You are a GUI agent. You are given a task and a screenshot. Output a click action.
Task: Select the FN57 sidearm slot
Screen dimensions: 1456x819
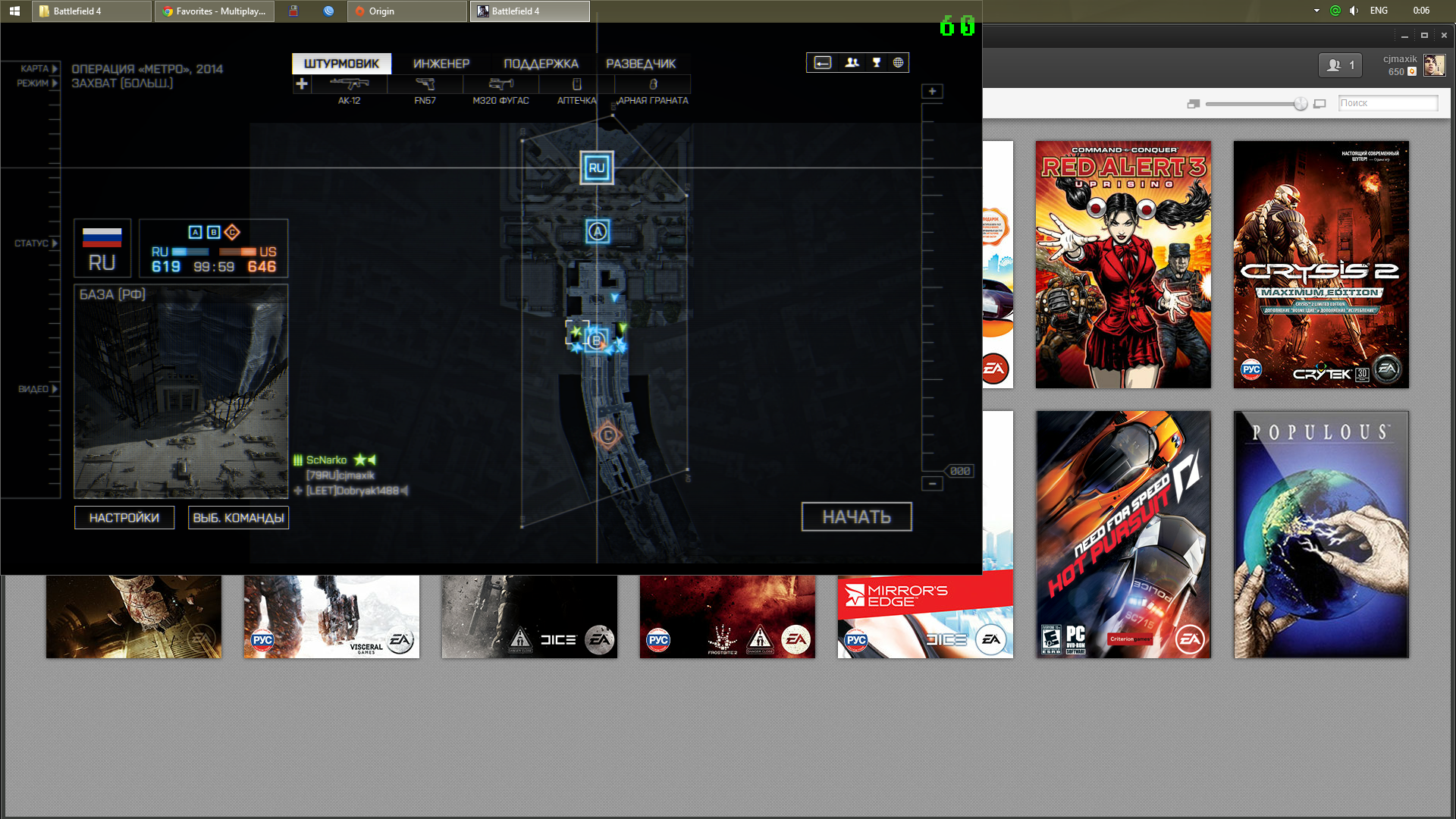pos(425,90)
